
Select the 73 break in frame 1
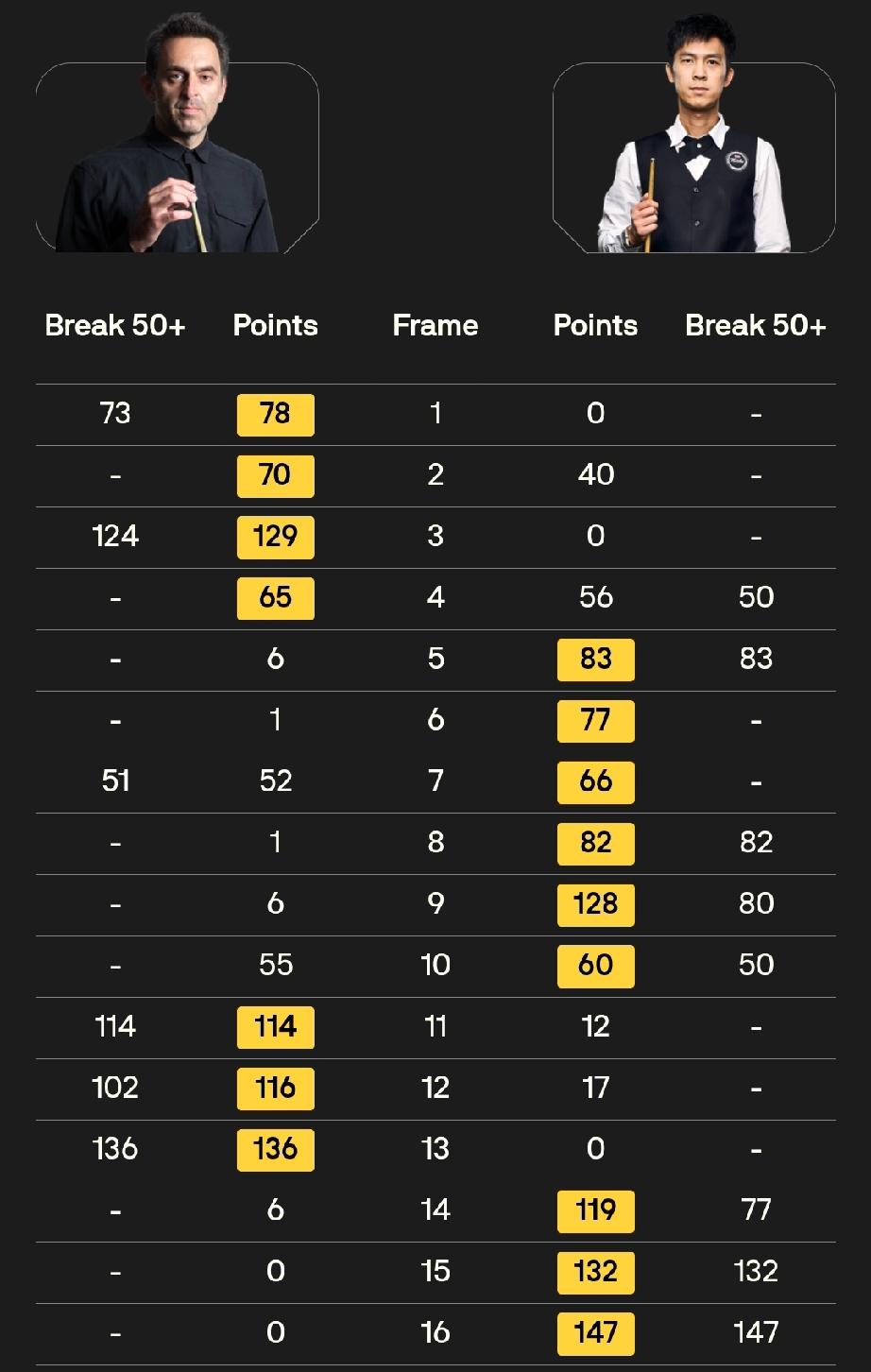coord(115,414)
